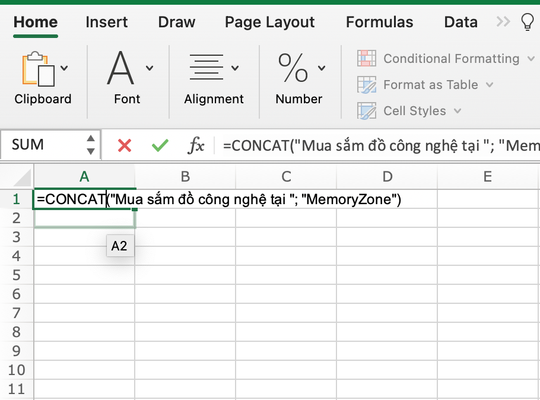The image size is (540, 400).
Task: Select row 6 header
Action: (x=16, y=294)
